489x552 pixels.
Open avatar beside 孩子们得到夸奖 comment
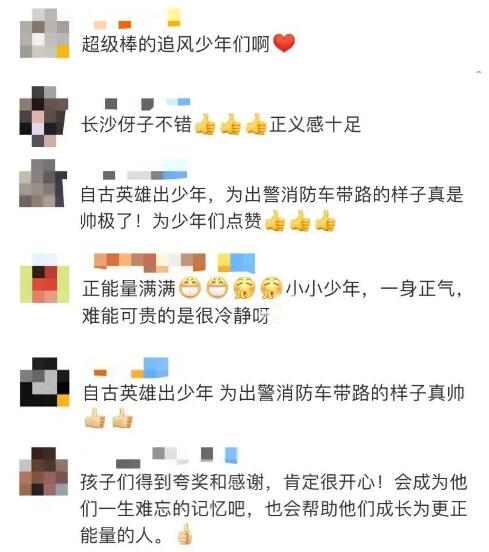coord(43,472)
